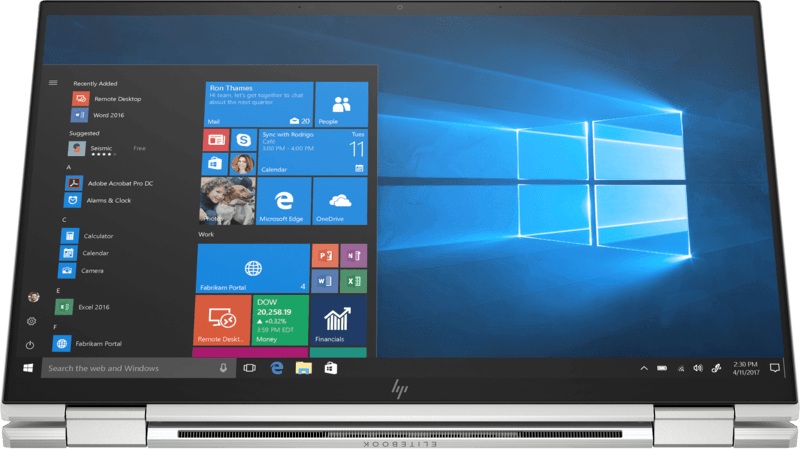Open the OneDrive tile

[x=340, y=201]
